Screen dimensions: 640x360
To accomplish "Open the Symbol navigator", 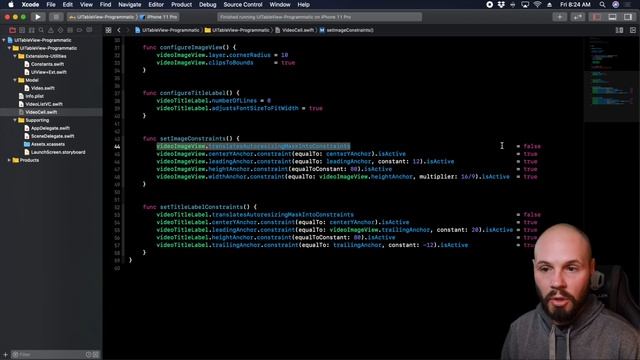I will 31,30.
